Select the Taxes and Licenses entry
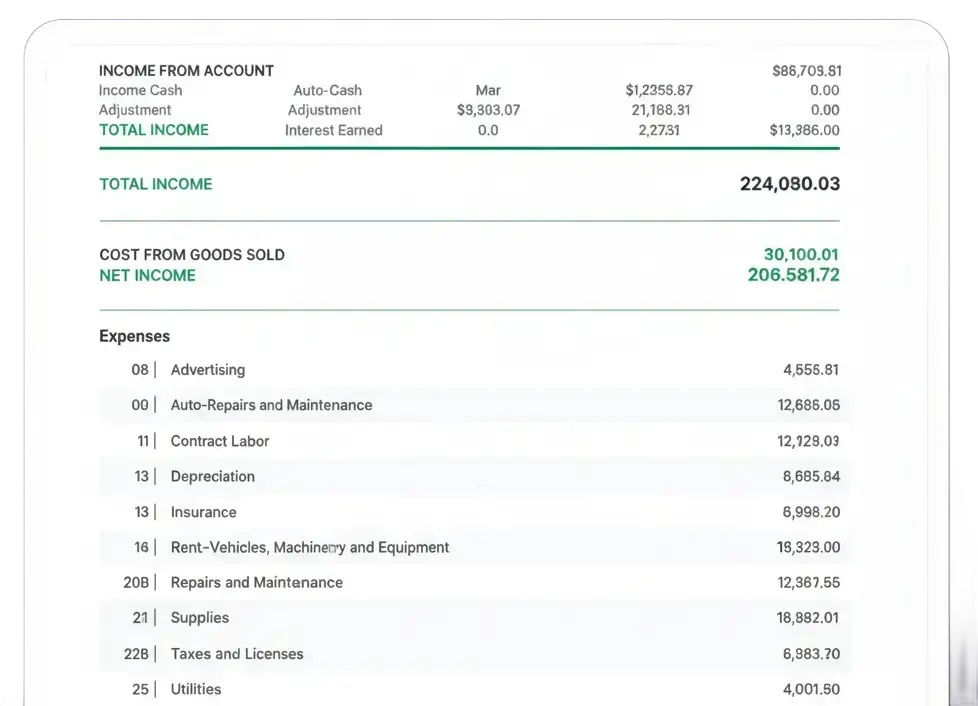The image size is (978, 706). [x=237, y=654]
